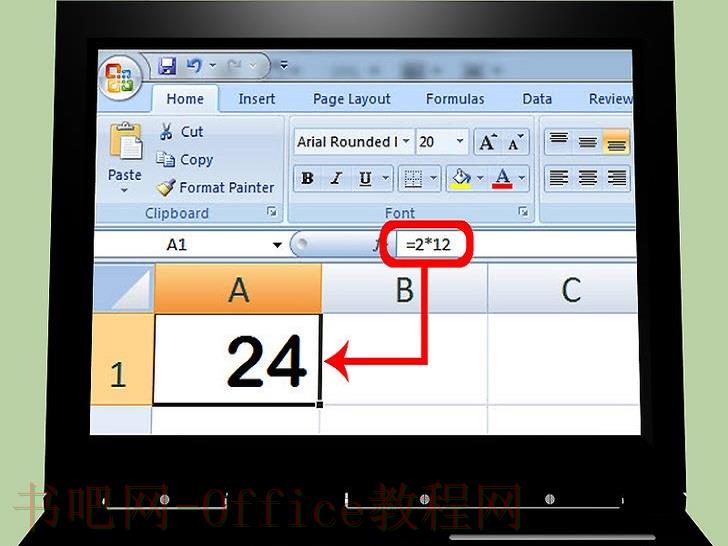Click the Name Box showing A1
This screenshot has width=728, height=546.
pyautogui.click(x=183, y=244)
